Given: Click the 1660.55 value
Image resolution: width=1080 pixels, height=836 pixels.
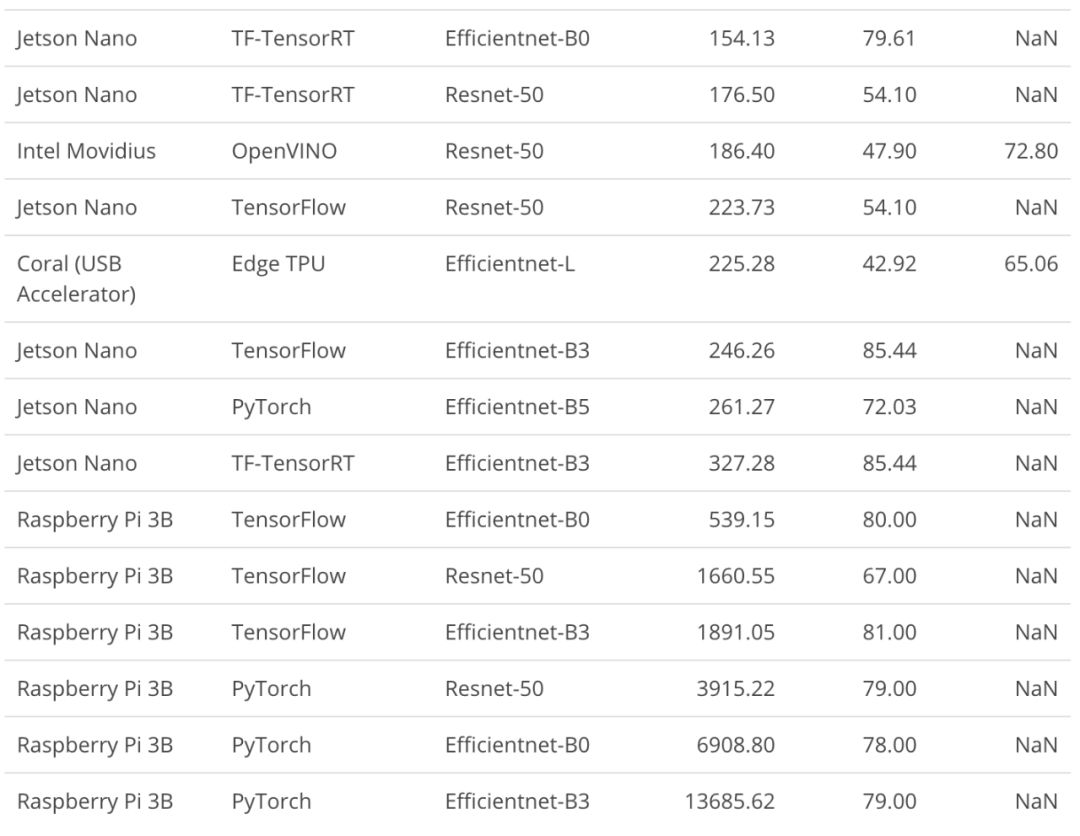Looking at the screenshot, I should [736, 576].
